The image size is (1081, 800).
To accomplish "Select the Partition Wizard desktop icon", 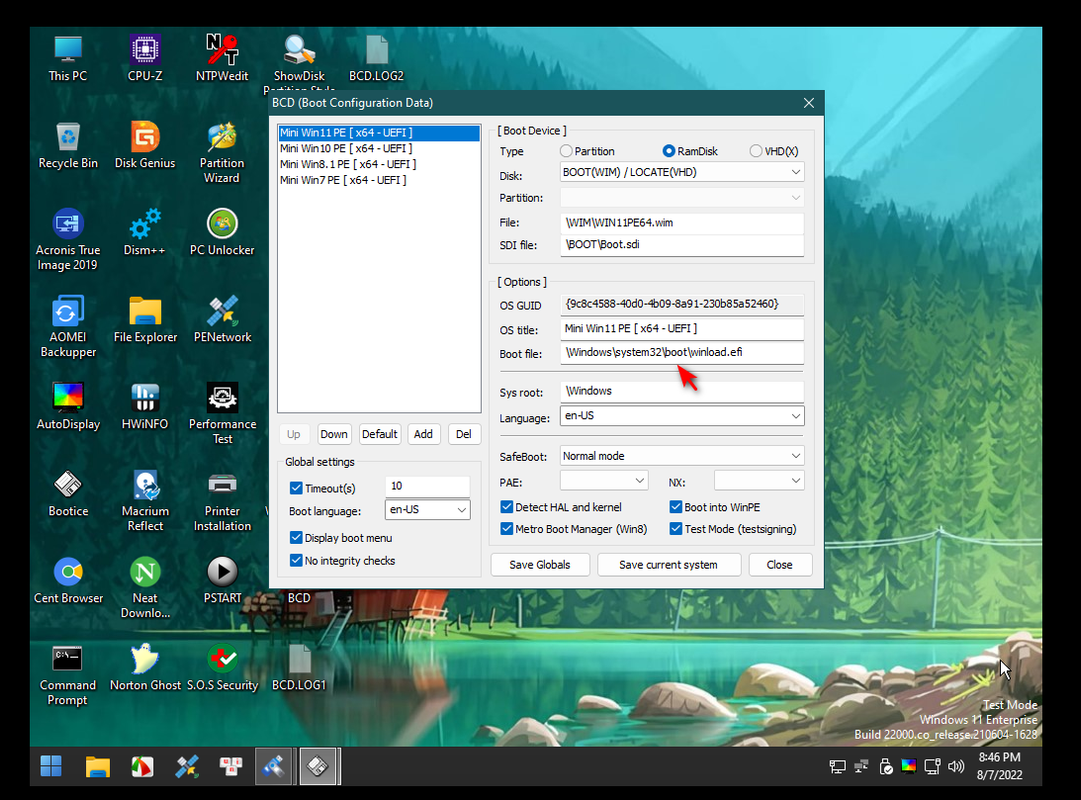I will [222, 152].
